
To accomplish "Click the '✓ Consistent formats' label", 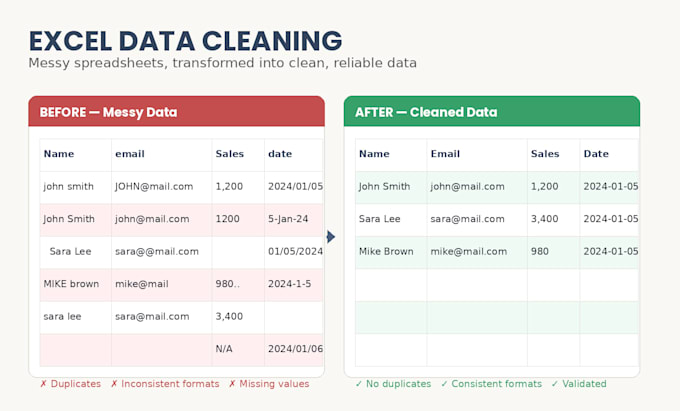I will click(x=491, y=384).
